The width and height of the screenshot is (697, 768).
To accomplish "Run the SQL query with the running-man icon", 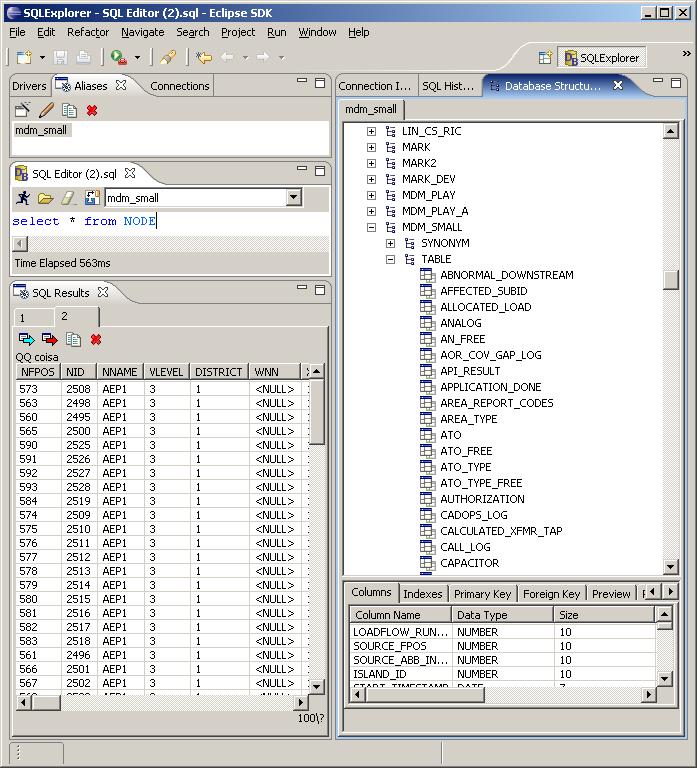I will 22,198.
